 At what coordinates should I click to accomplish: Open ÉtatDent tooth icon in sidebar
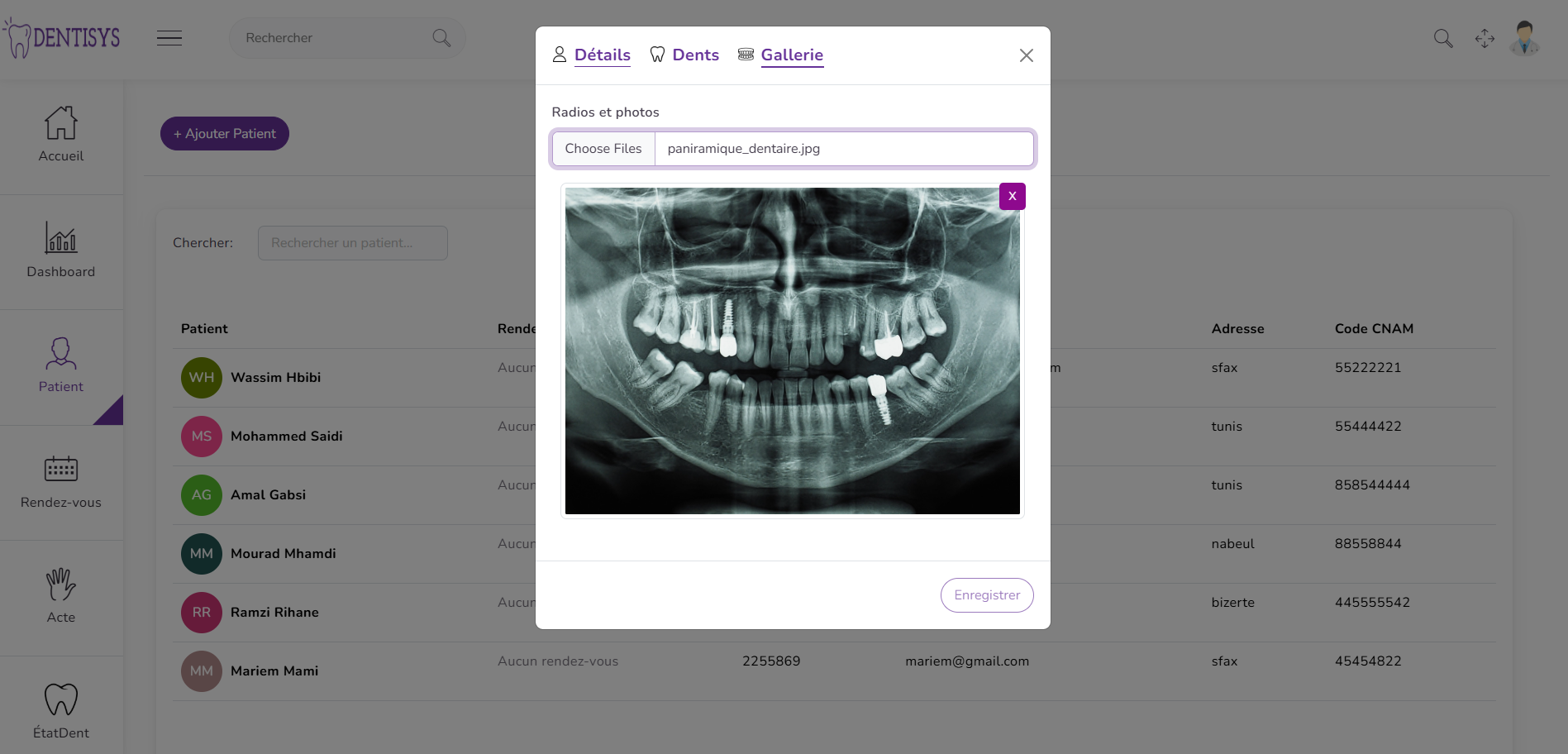pyautogui.click(x=61, y=699)
